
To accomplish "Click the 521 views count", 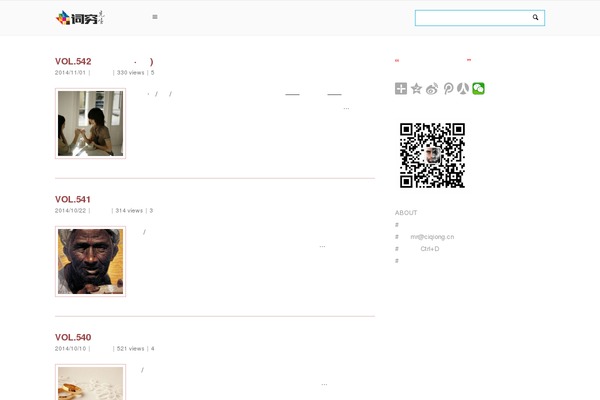I will 130,349.
